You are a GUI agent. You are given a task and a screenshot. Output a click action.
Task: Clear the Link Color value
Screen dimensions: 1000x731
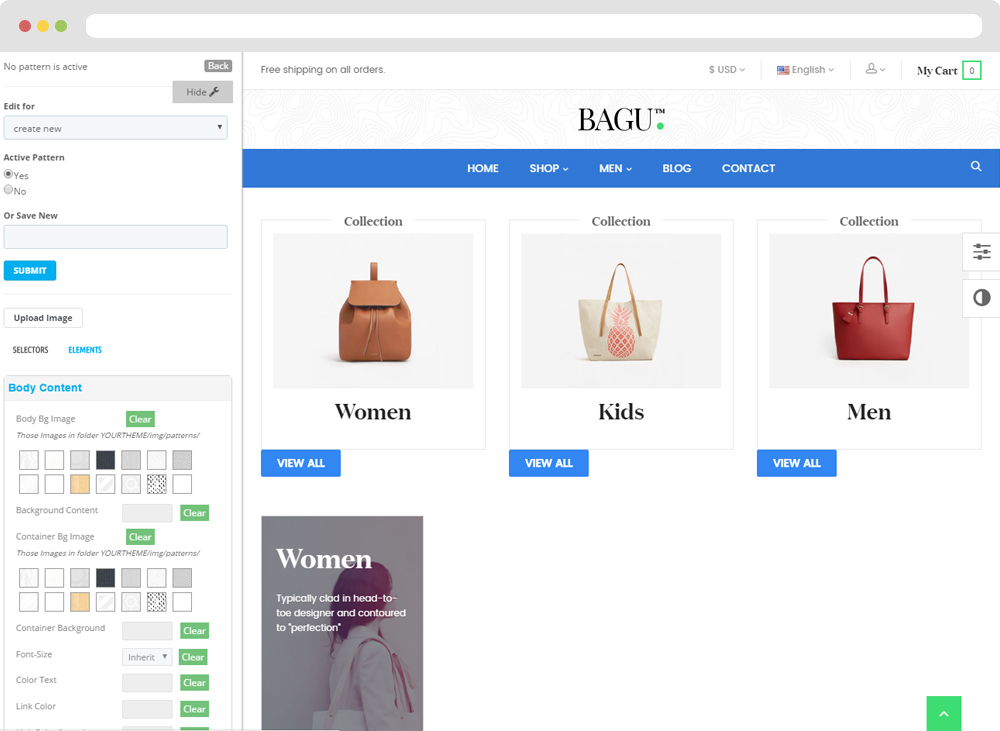click(x=195, y=709)
